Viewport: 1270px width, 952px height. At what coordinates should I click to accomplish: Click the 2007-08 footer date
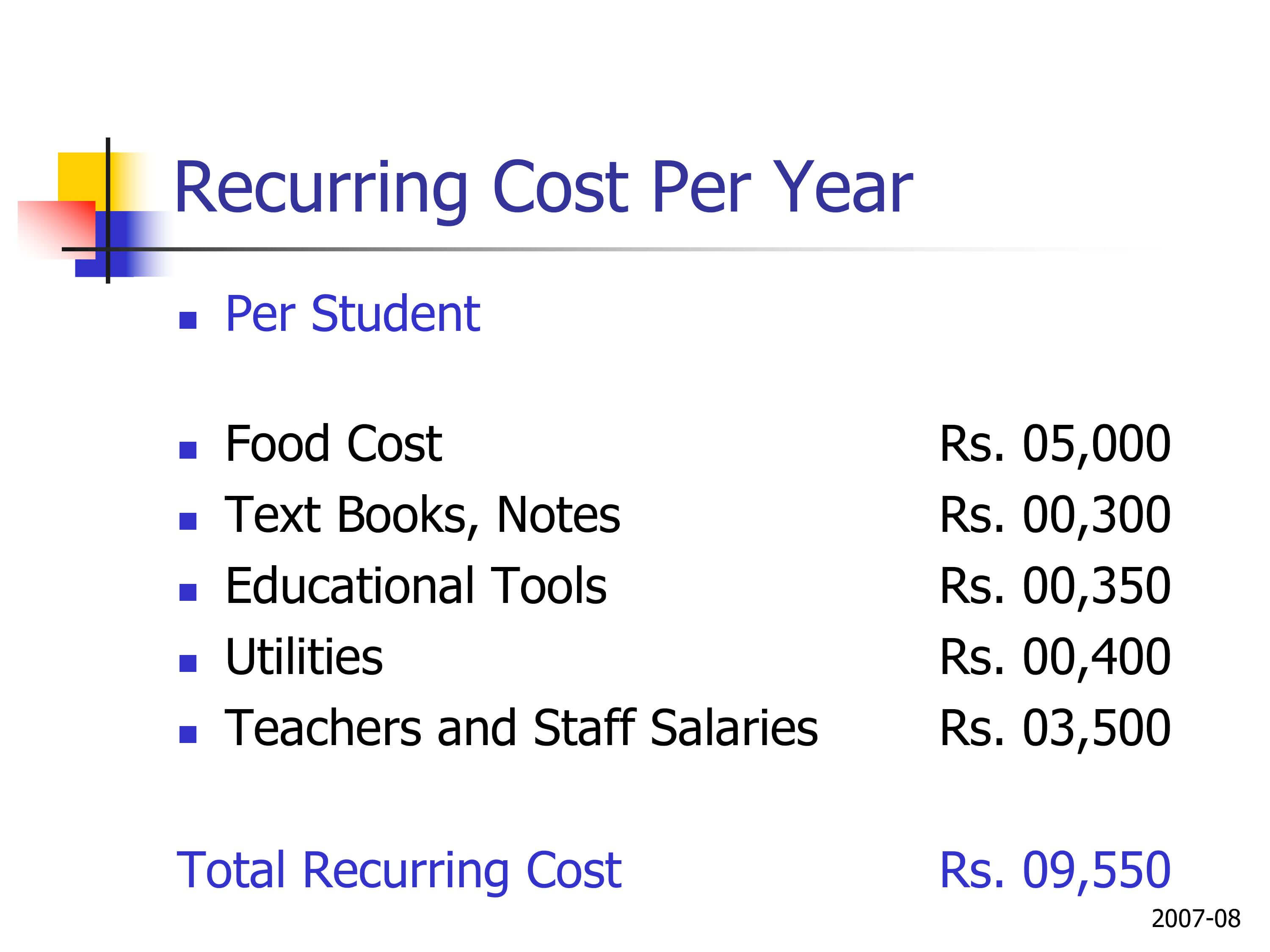pos(1196,919)
